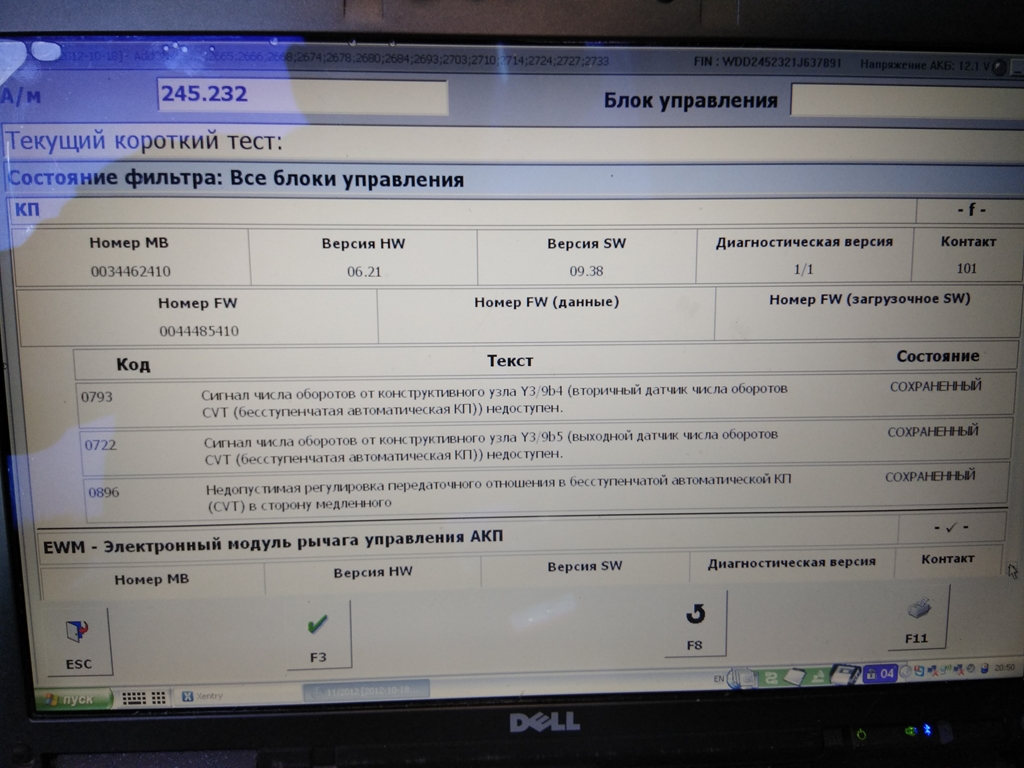The height and width of the screenshot is (768, 1024).
Task: Select the highlighted log file taskbar window
Action: pyautogui.click(x=365, y=690)
